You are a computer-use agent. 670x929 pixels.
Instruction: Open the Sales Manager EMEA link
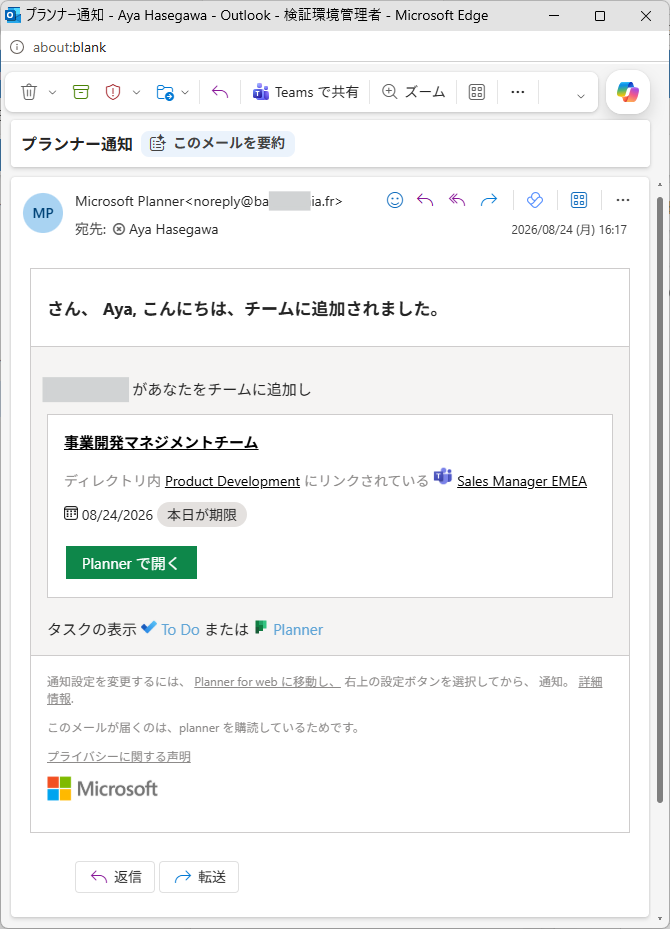[522, 481]
